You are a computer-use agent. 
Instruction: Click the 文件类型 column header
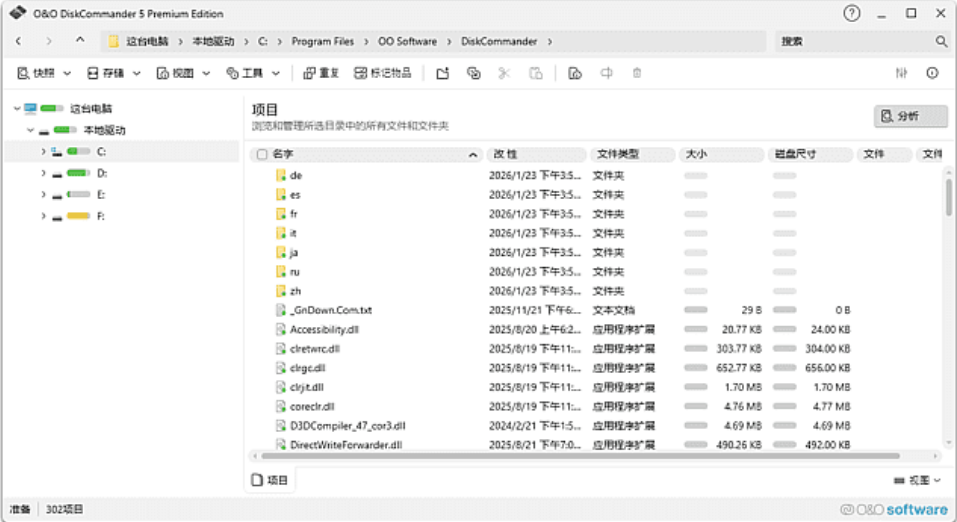coord(631,154)
